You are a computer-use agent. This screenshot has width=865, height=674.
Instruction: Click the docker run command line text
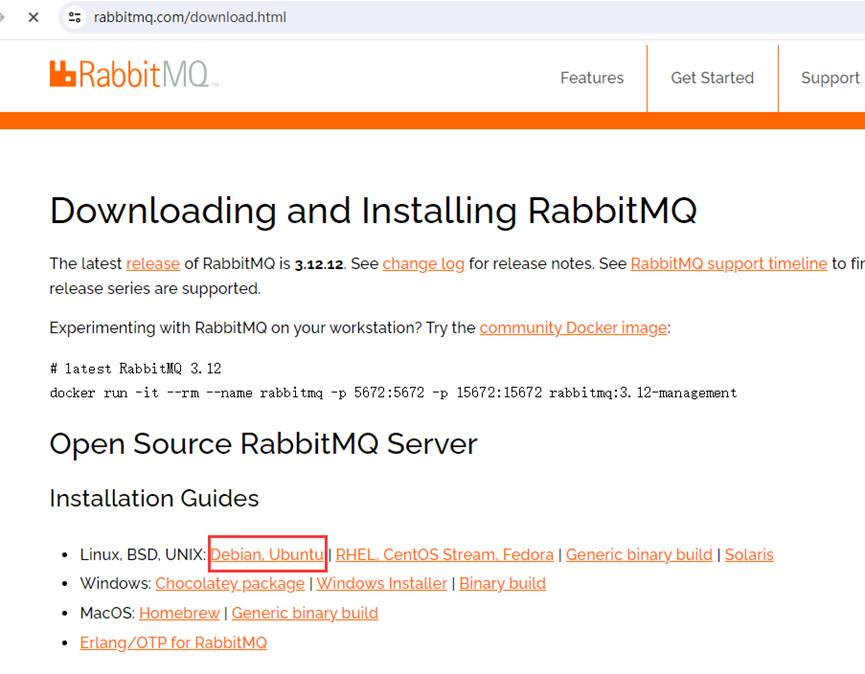393,393
